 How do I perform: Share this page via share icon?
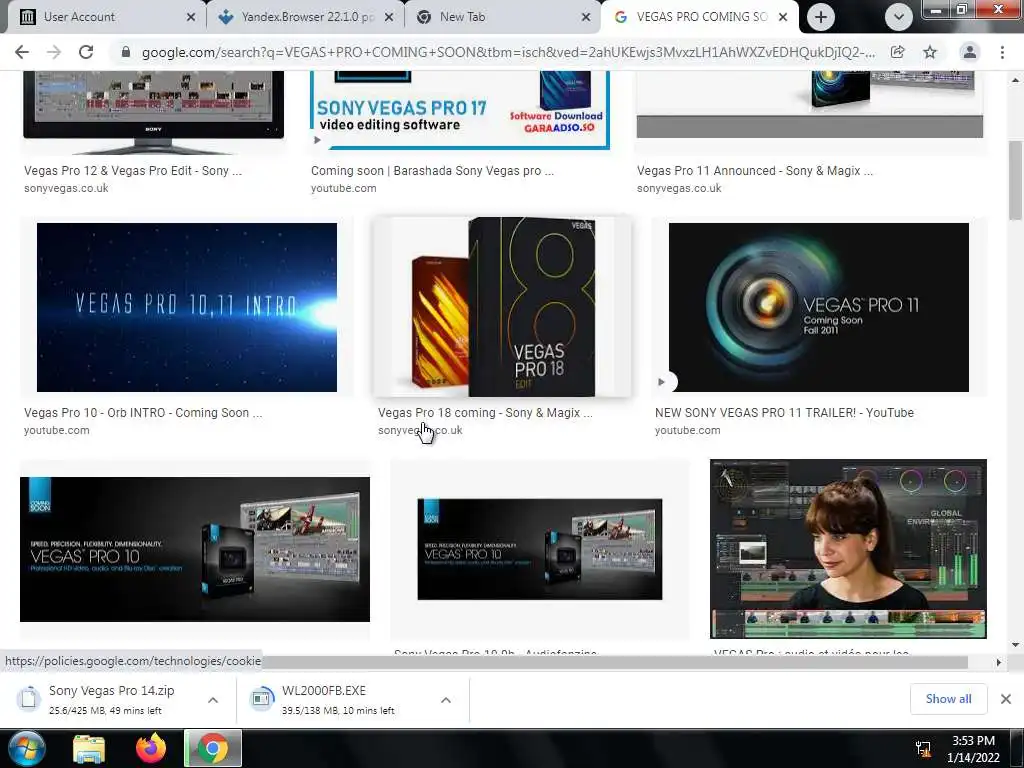coord(897,52)
